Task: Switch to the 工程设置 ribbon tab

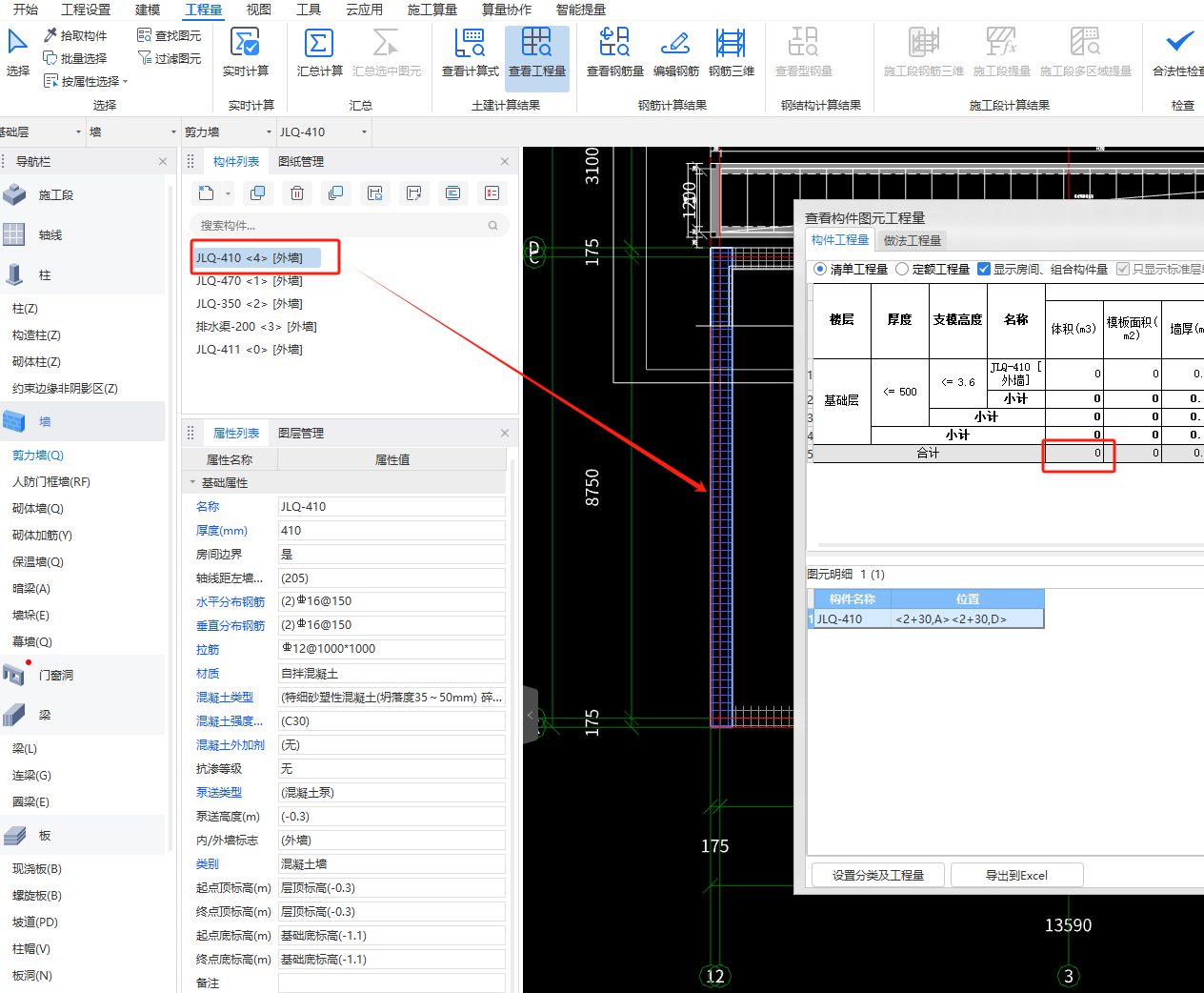Action: click(x=86, y=10)
